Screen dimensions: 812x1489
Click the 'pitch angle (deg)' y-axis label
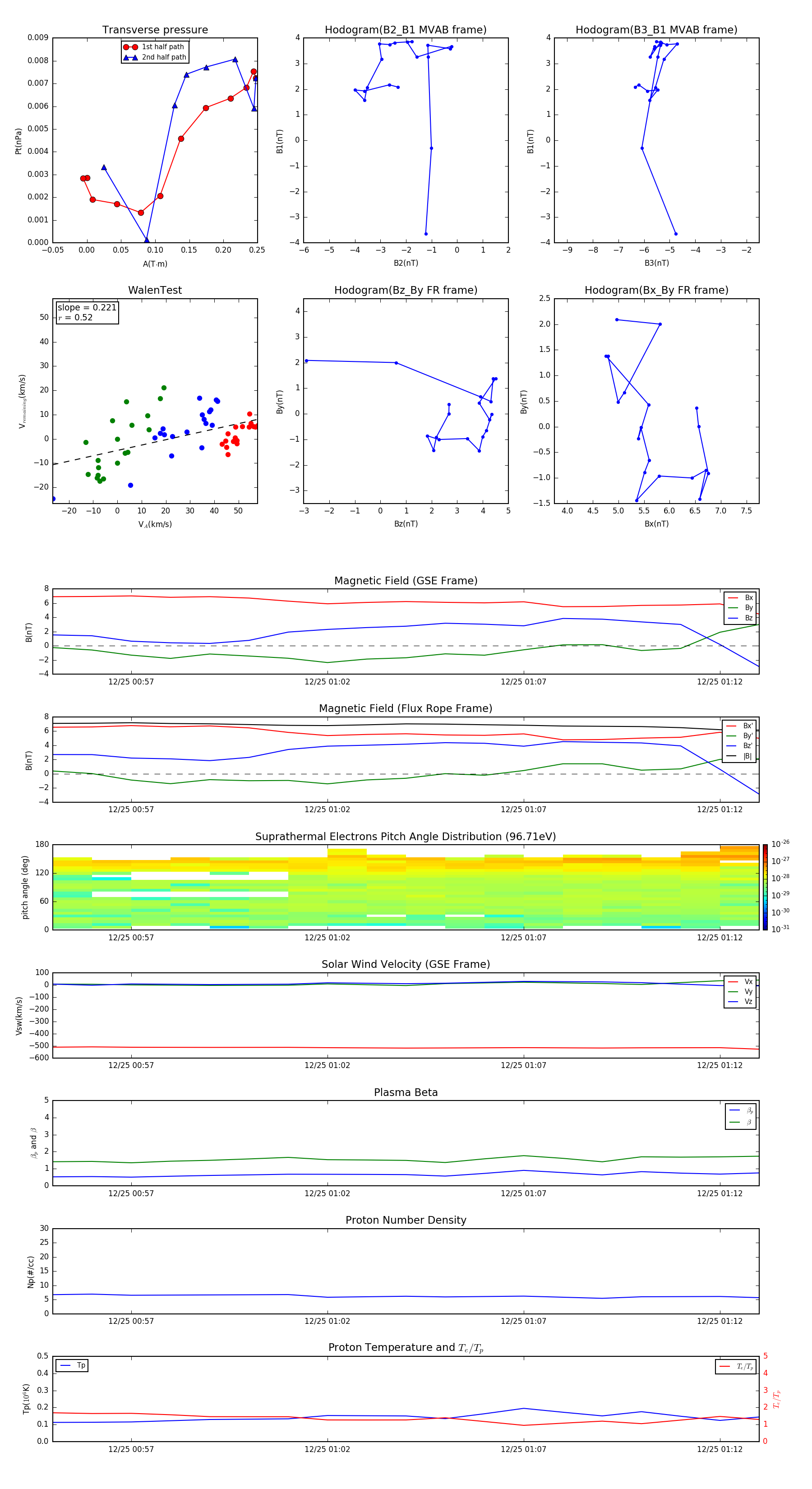pos(25,887)
